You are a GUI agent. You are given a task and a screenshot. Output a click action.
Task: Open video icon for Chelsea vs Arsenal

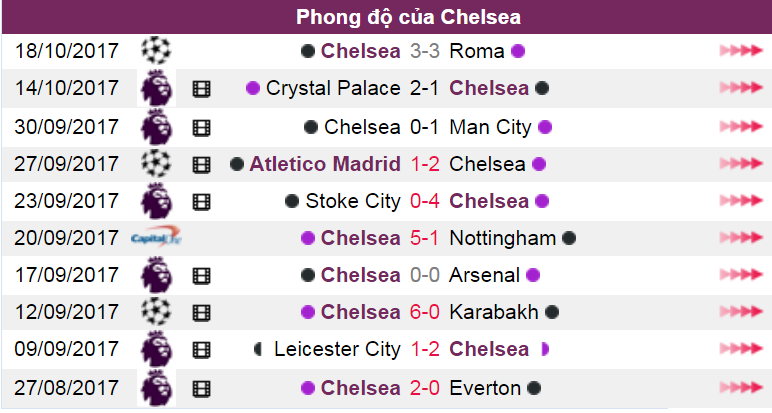(x=201, y=276)
